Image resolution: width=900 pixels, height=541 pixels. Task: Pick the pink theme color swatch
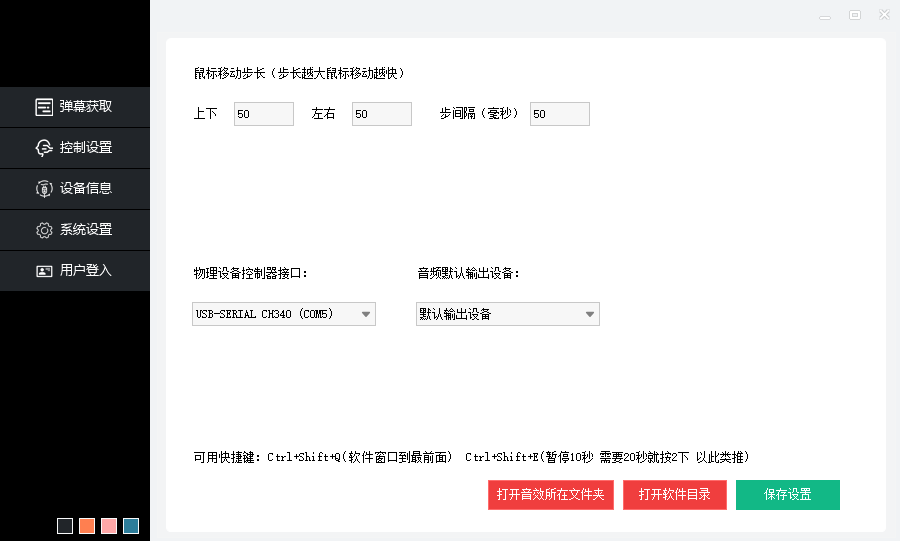(x=109, y=526)
